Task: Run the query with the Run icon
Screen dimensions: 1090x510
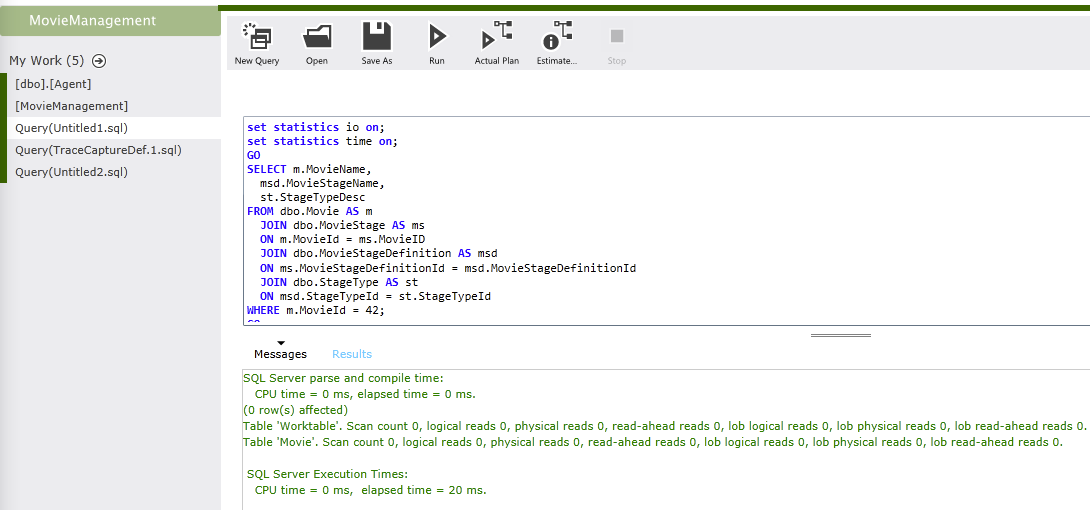Action: [x=437, y=43]
